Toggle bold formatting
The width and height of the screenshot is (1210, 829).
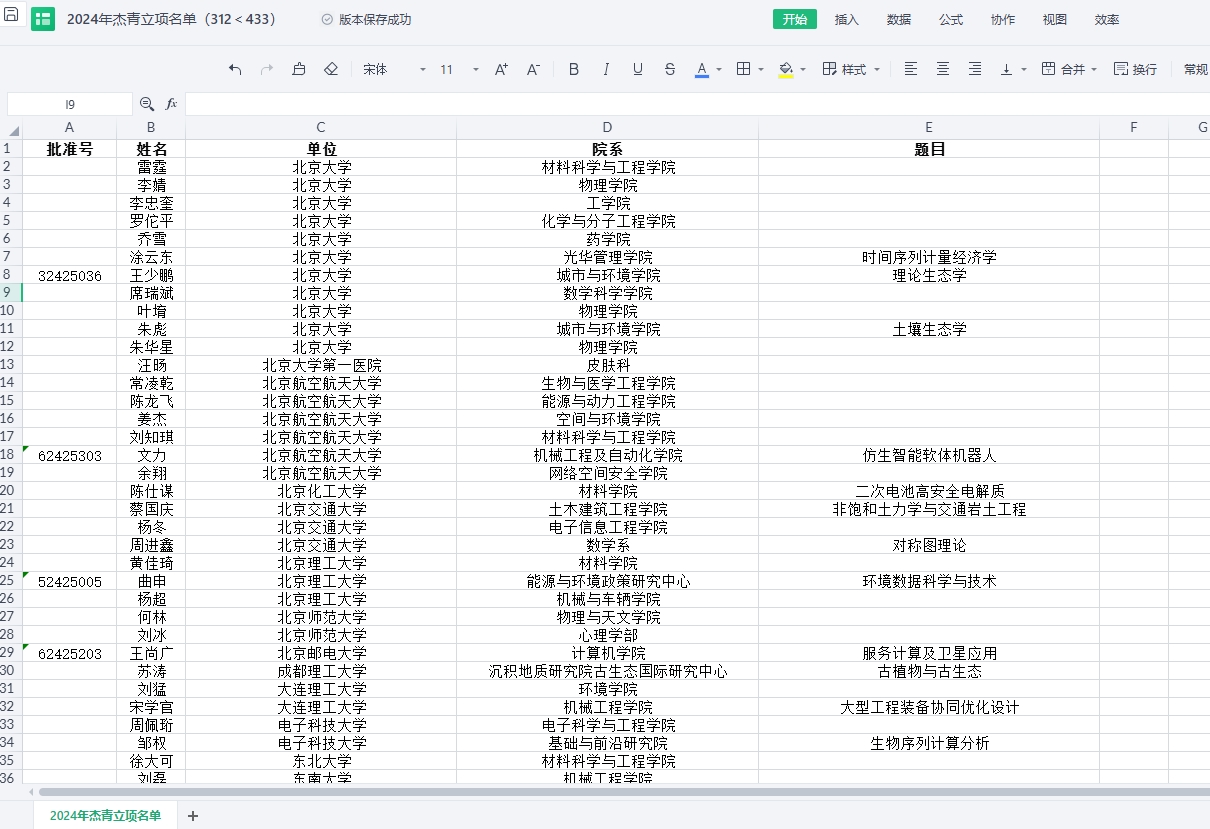[574, 69]
